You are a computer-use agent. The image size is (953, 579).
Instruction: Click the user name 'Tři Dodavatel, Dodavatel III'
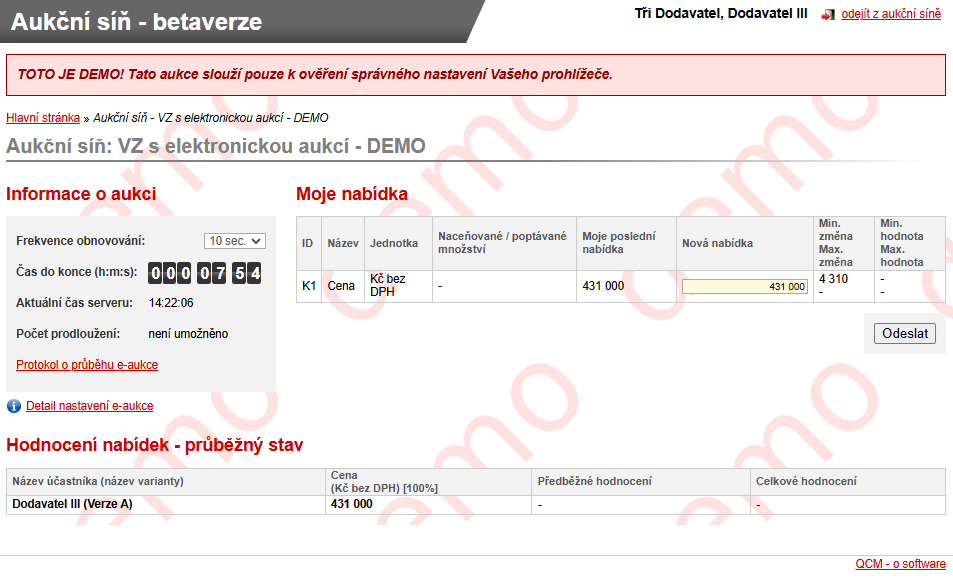pyautogui.click(x=721, y=14)
